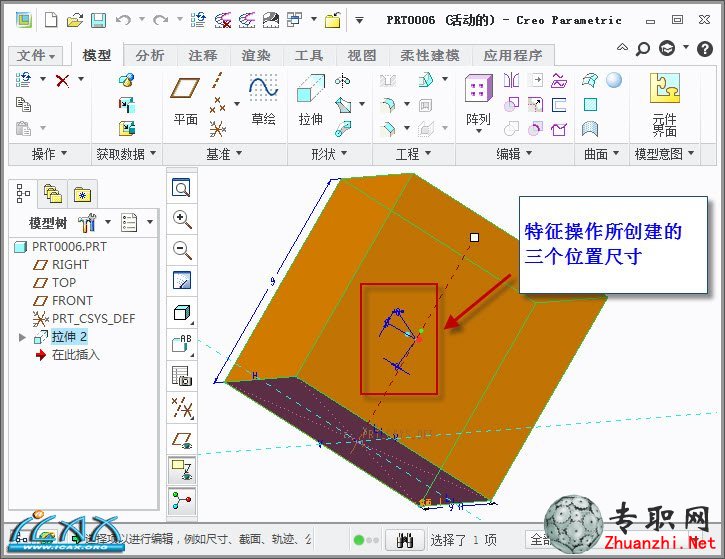Click the Regenerate icon in quick access toolbar
The image size is (725, 559).
(198, 20)
